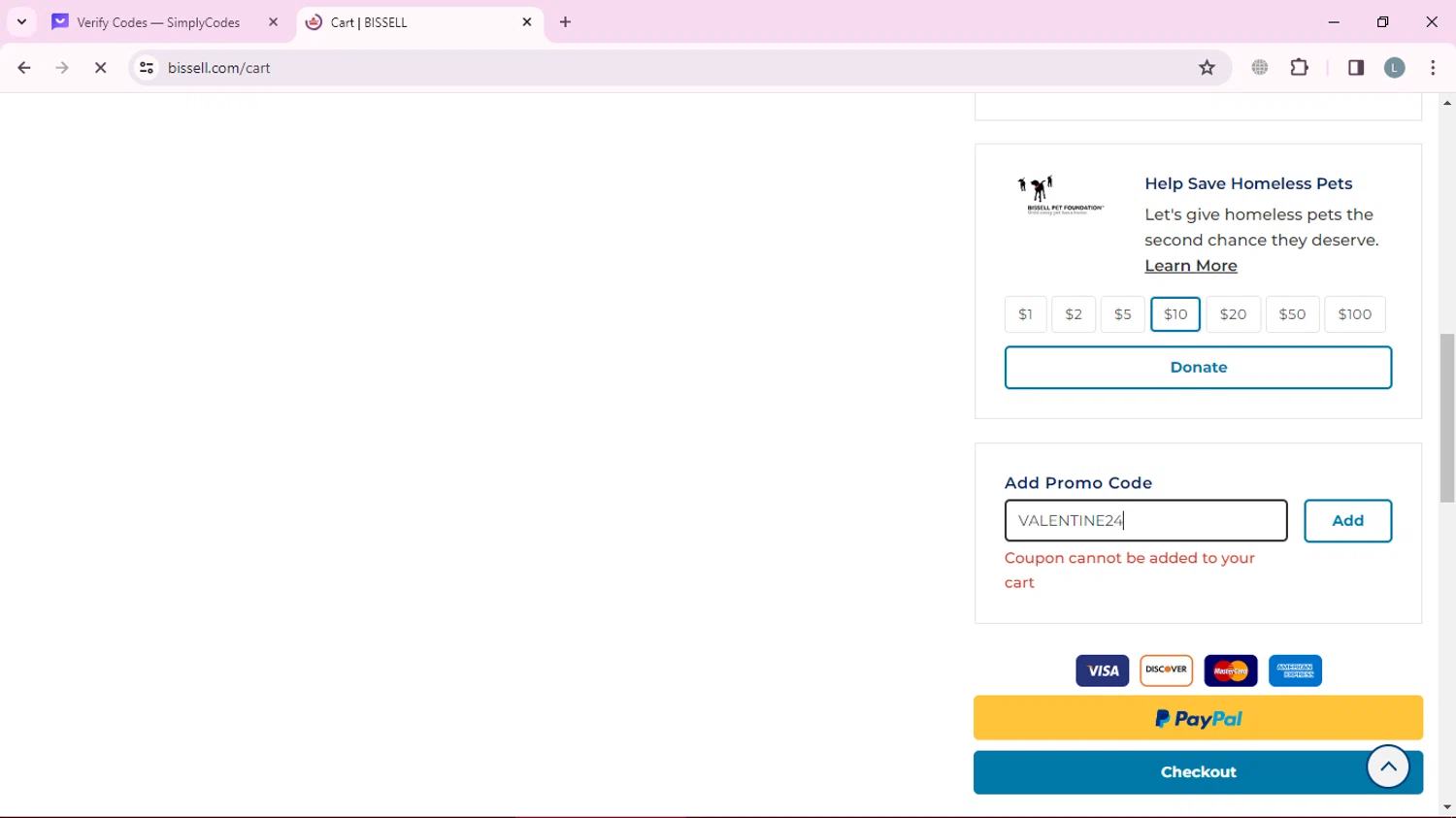Click the scrollbar down arrow
Viewport: 1456px width, 818px height.
click(1447, 807)
